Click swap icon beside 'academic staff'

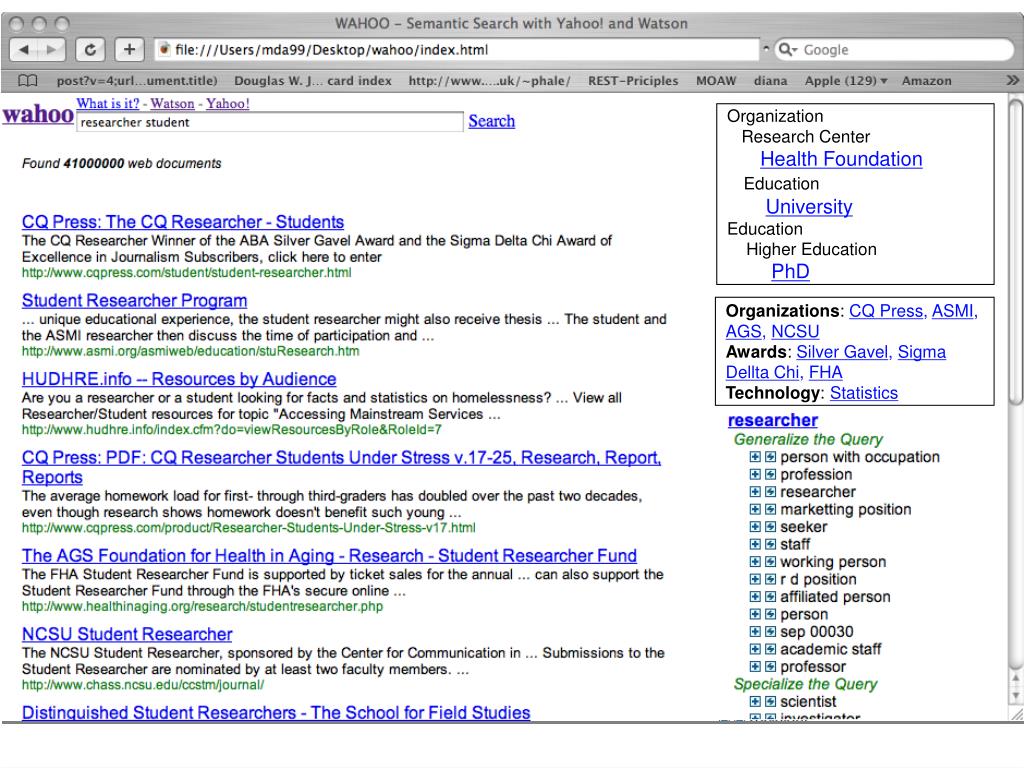coord(771,649)
